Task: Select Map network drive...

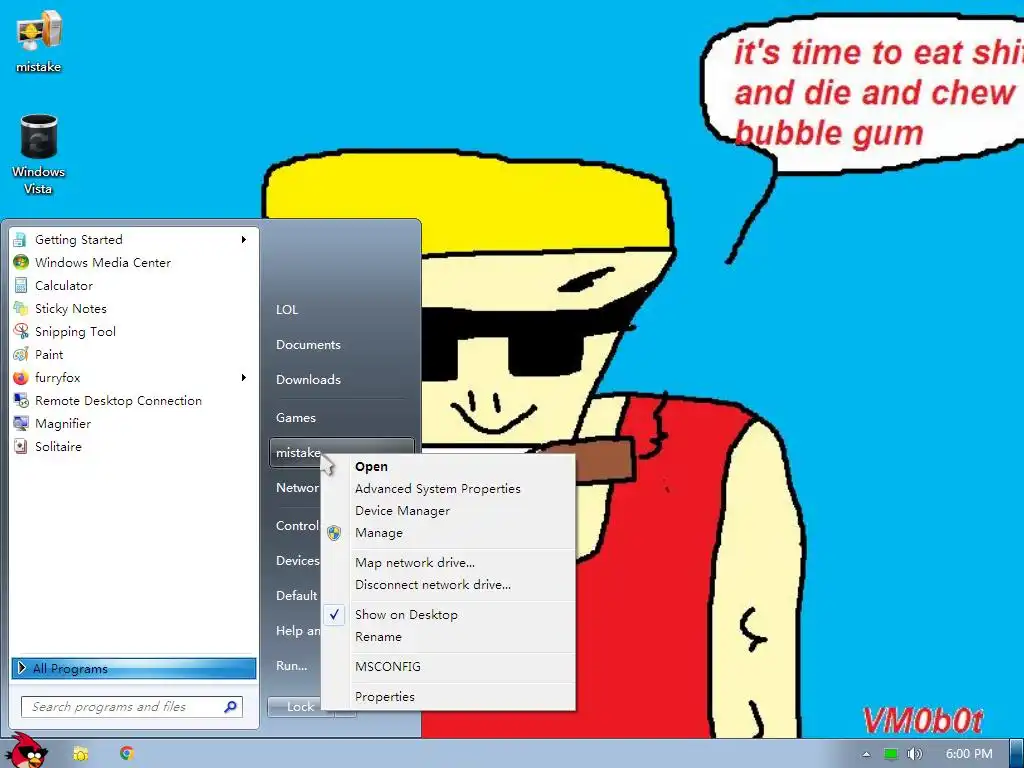Action: point(448,562)
